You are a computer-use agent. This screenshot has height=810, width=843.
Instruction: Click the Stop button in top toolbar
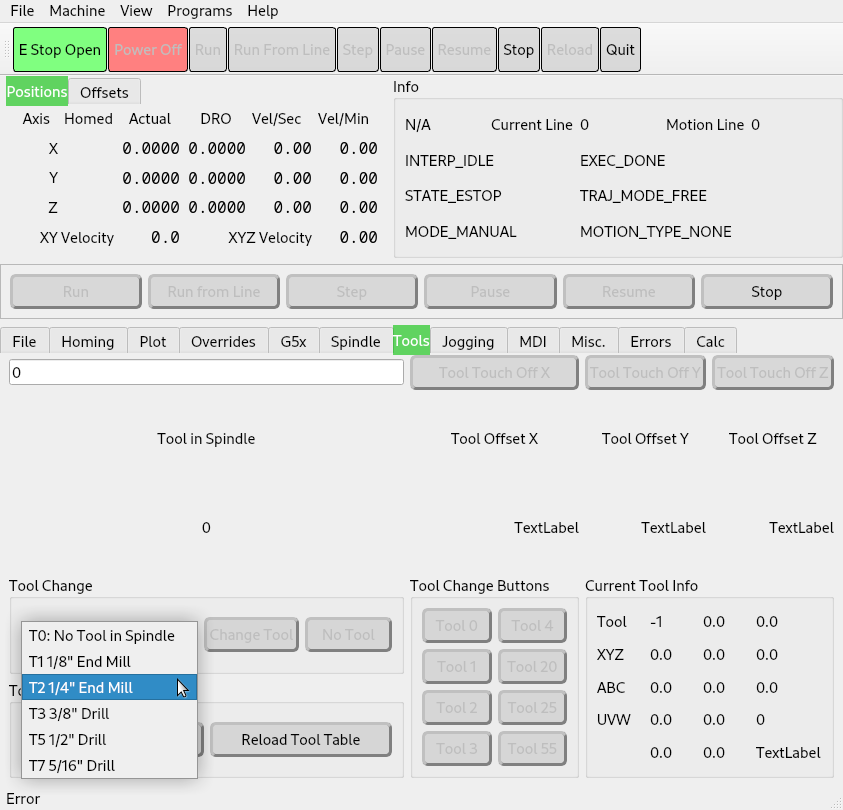tap(518, 50)
